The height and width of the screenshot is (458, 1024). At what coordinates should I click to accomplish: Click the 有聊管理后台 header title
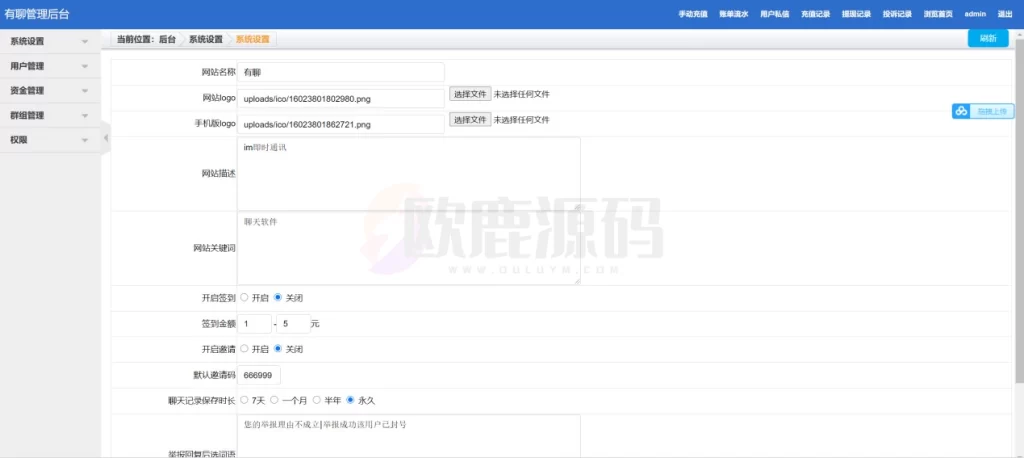click(37, 14)
